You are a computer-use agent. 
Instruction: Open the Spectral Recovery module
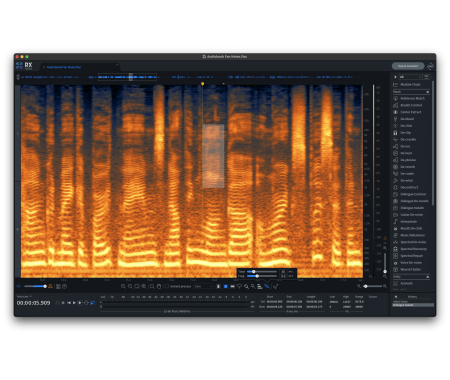[x=412, y=249]
